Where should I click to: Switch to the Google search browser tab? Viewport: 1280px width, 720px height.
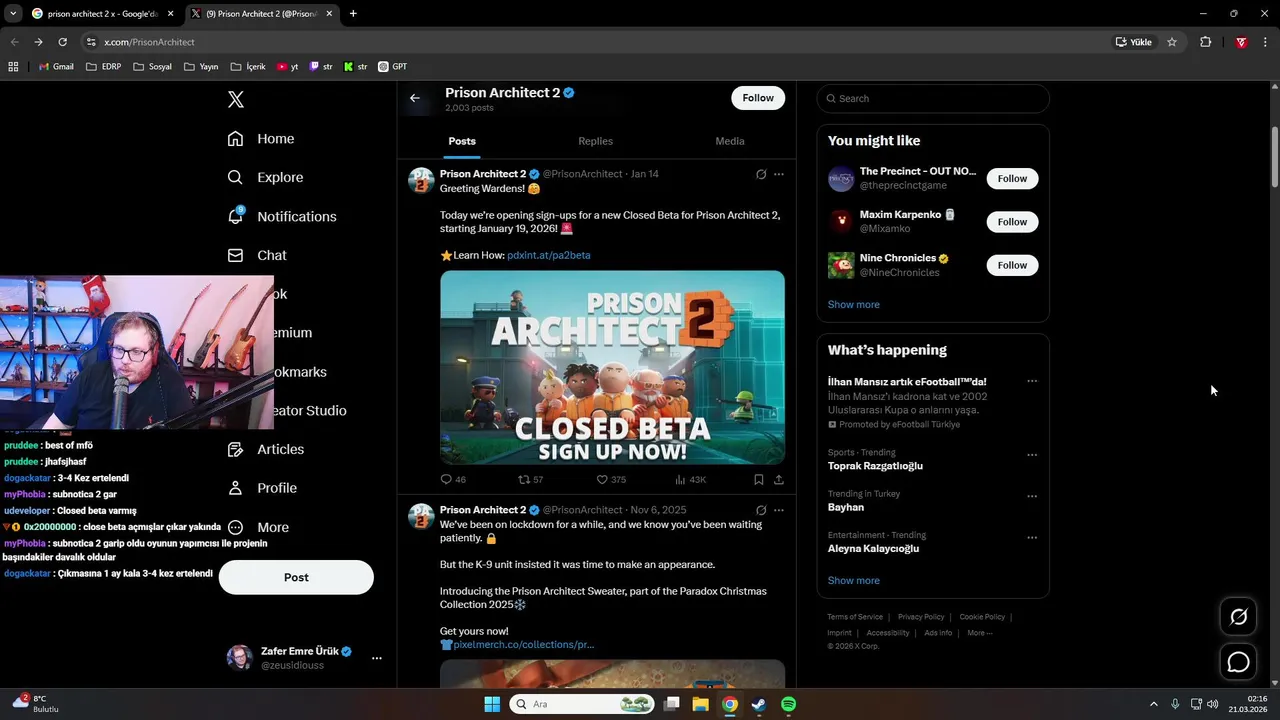[x=100, y=14]
